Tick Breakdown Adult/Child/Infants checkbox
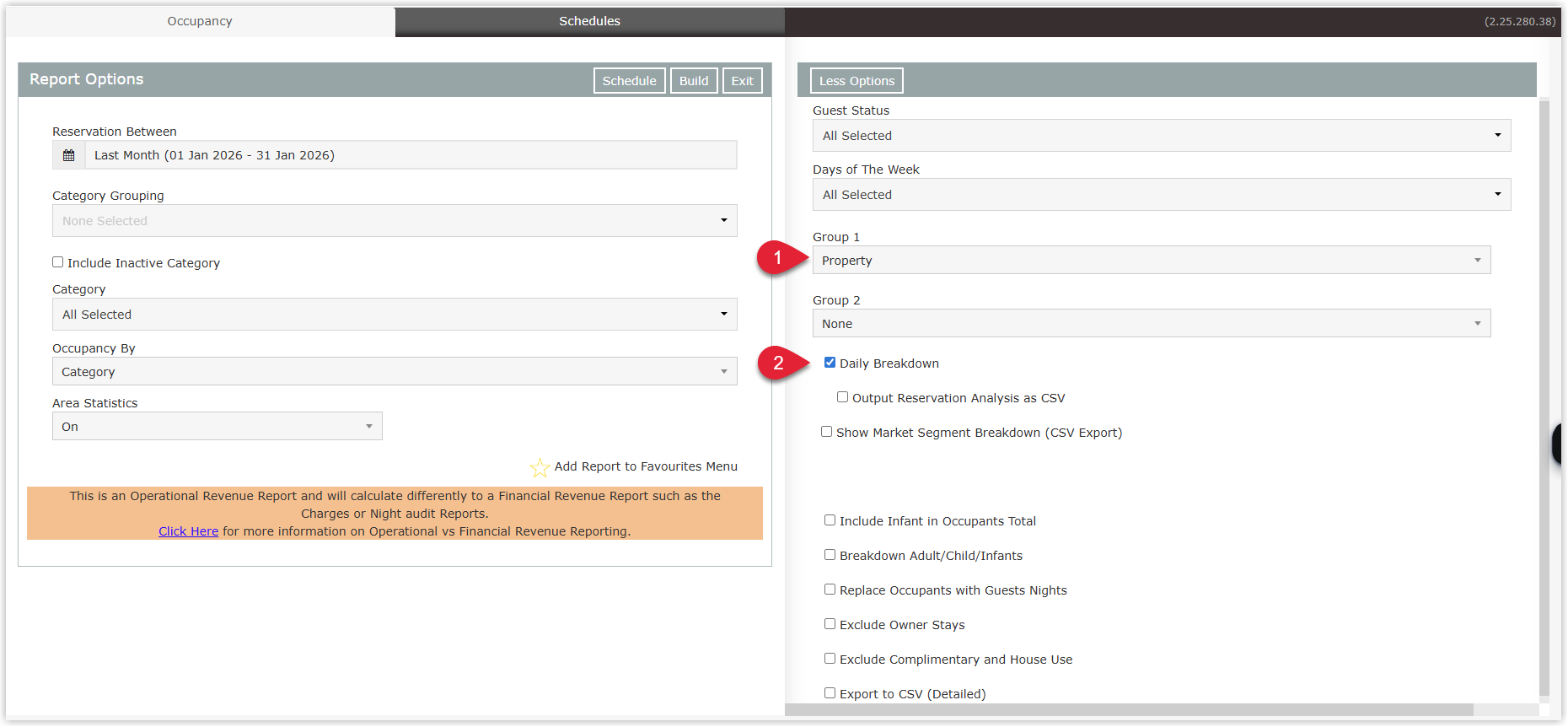This screenshot has height=727, width=1568. point(830,555)
